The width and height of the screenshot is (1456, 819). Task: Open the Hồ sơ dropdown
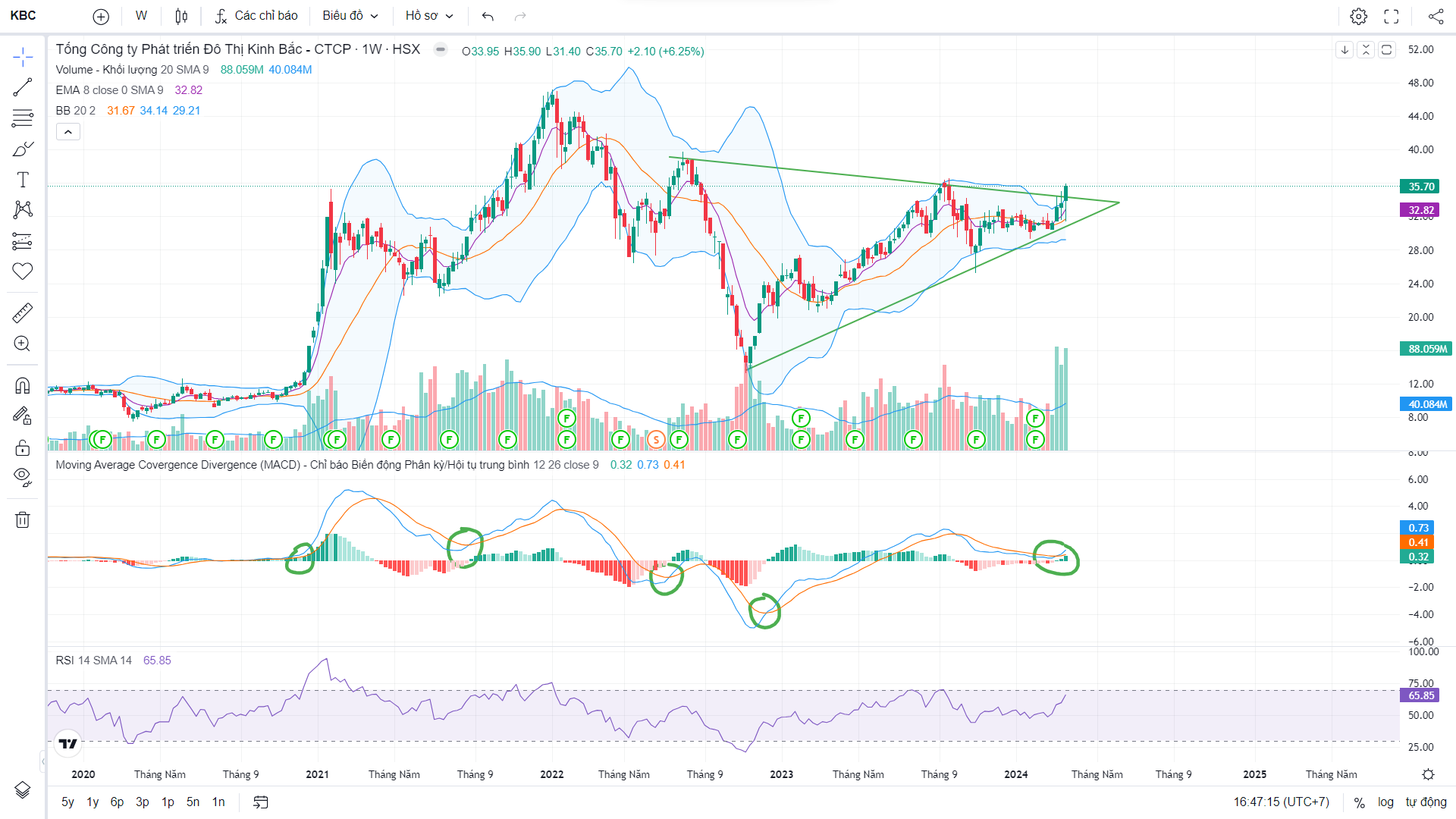tap(429, 16)
